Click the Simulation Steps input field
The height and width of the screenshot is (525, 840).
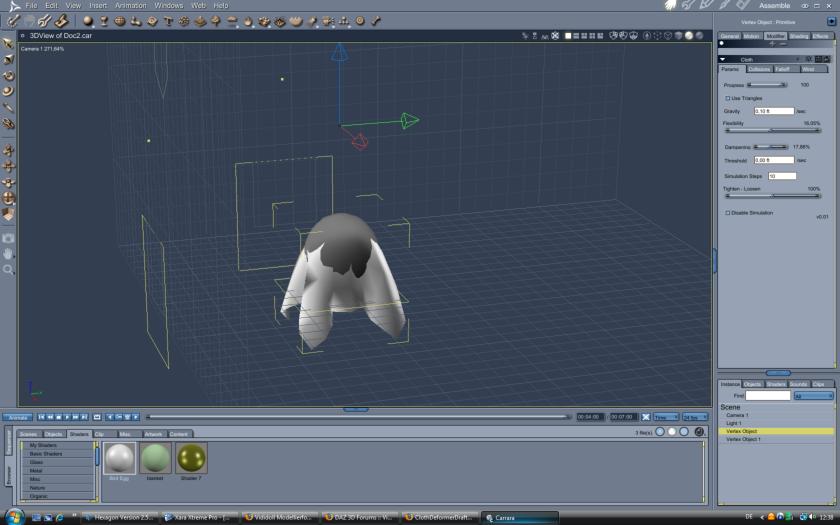pyautogui.click(x=782, y=176)
